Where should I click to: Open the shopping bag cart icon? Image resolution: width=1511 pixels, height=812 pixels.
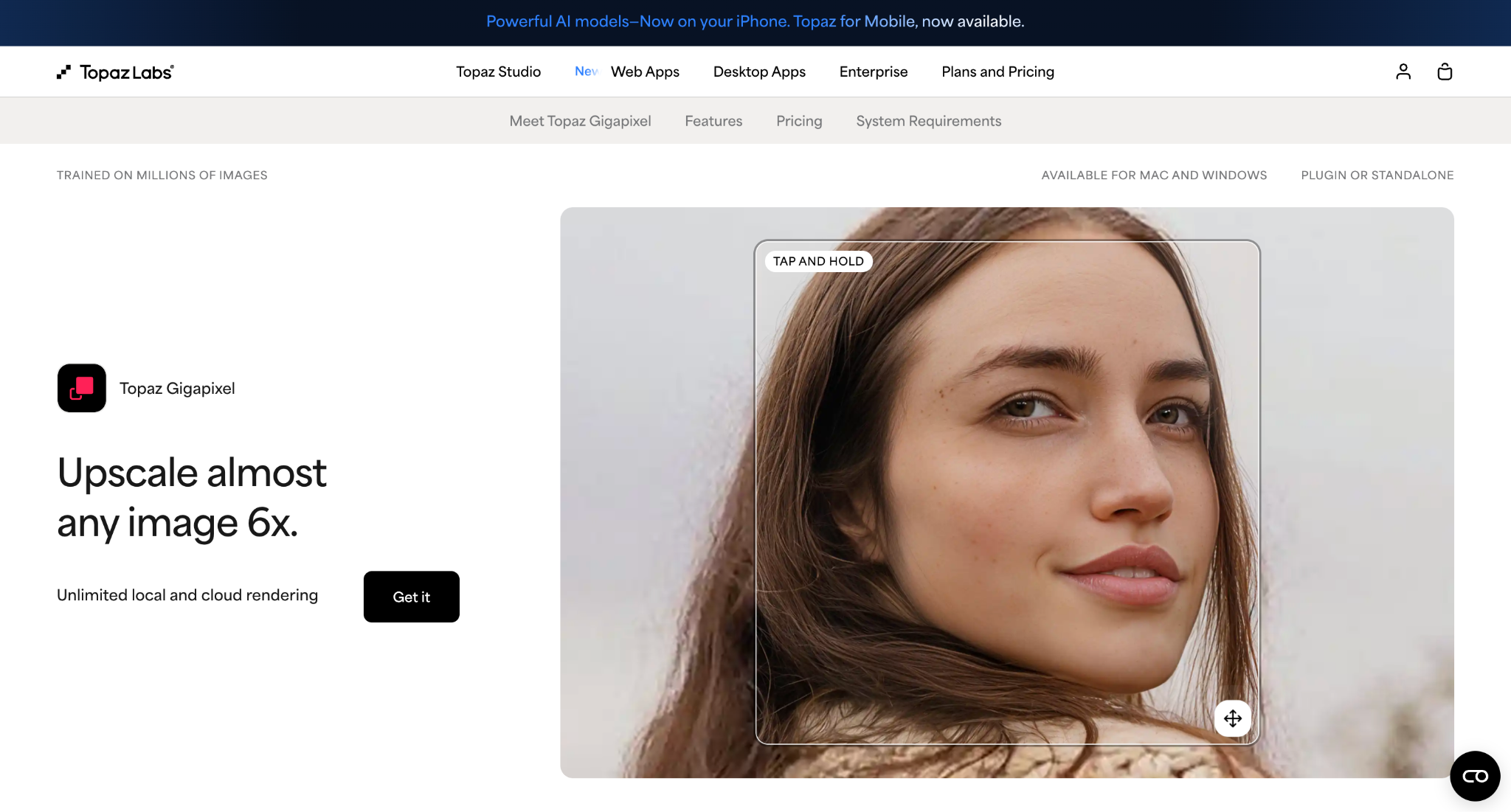(x=1445, y=72)
